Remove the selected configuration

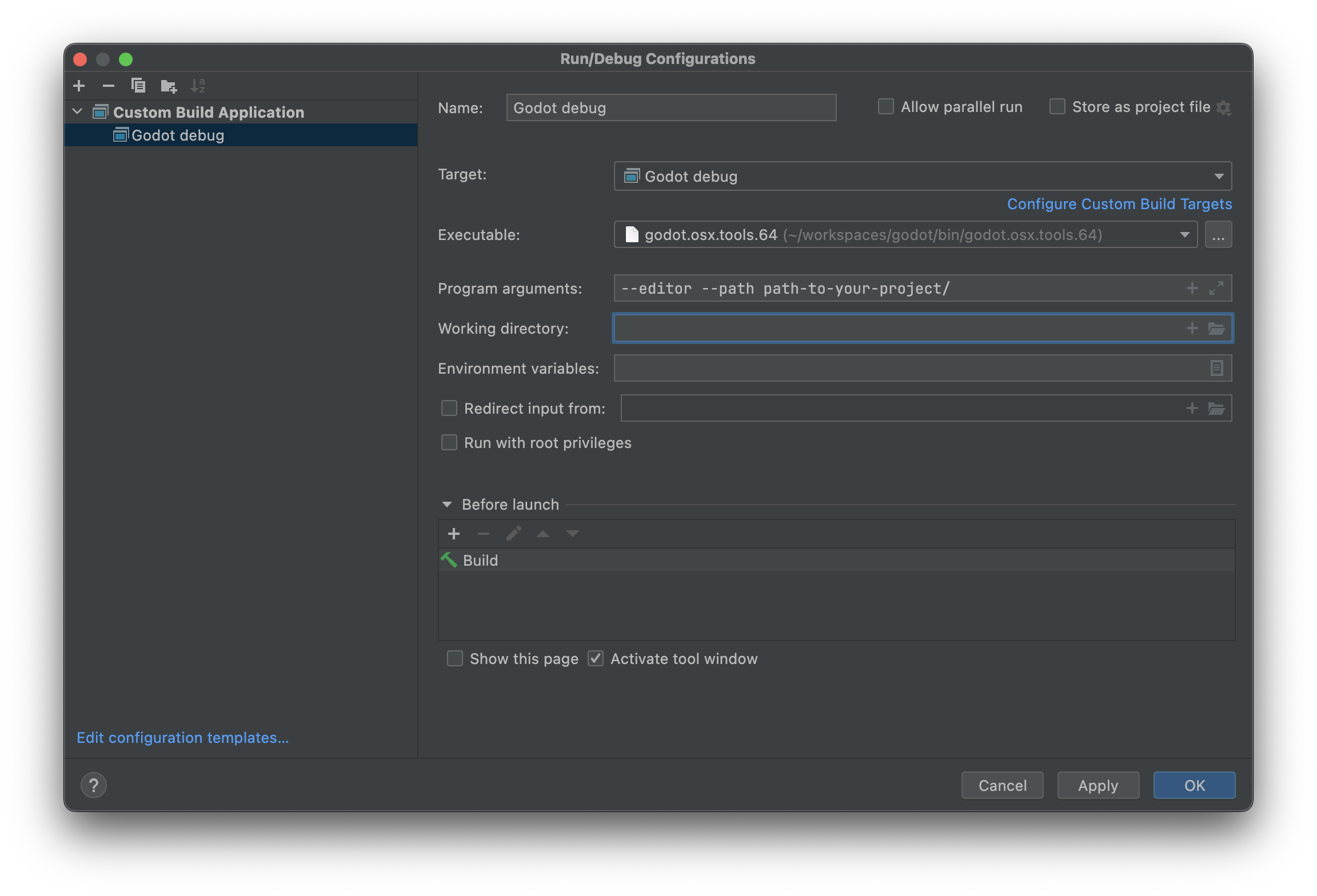click(108, 86)
